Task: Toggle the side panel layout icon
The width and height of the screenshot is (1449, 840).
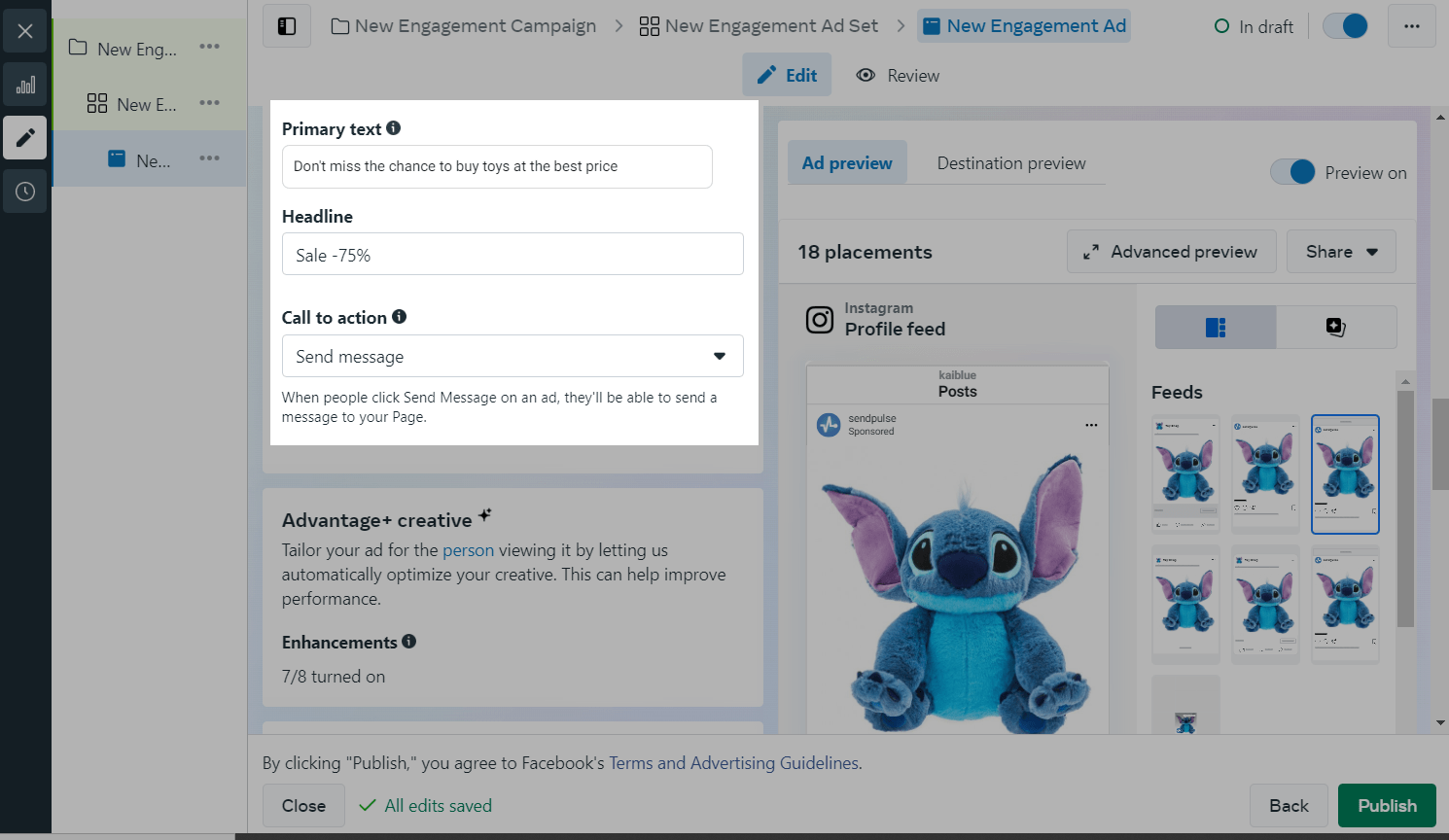Action: click(x=287, y=26)
